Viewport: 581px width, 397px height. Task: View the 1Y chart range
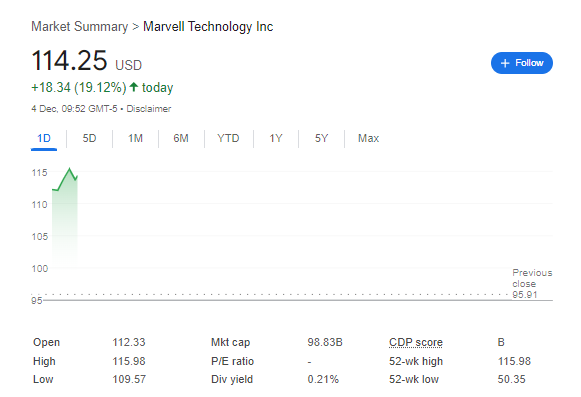click(276, 138)
